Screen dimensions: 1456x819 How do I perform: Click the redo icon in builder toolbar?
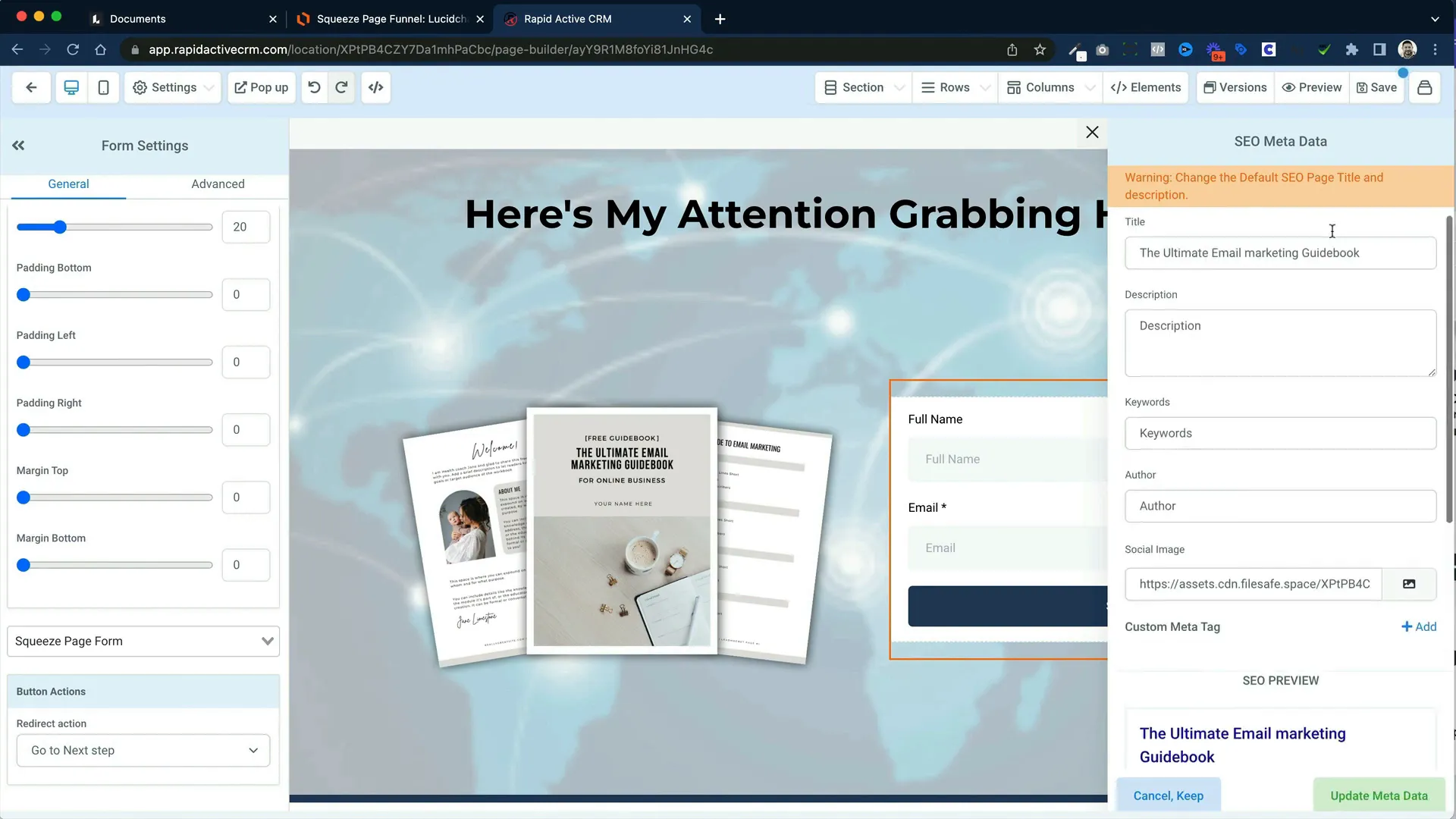(341, 87)
